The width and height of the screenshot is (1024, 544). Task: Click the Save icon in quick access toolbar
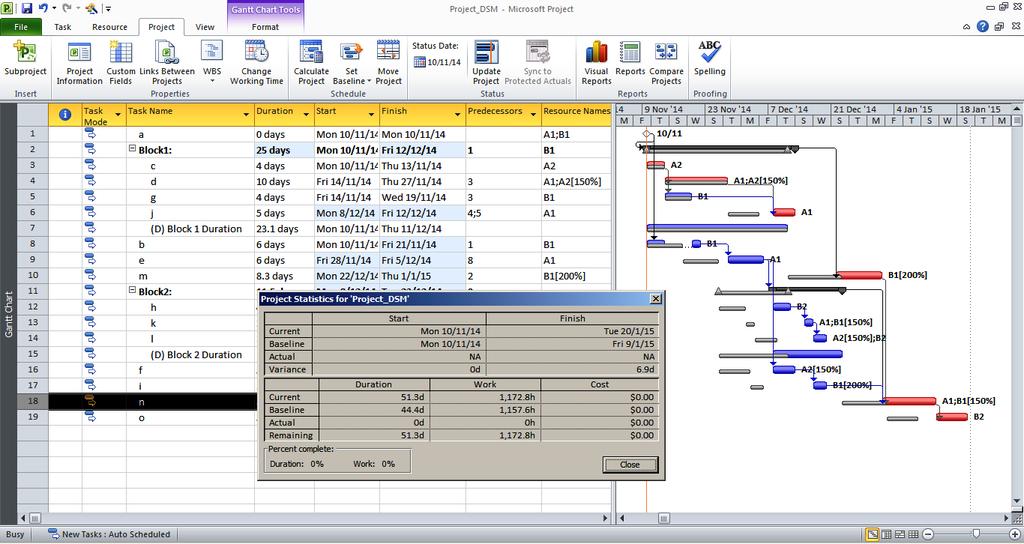[27, 8]
